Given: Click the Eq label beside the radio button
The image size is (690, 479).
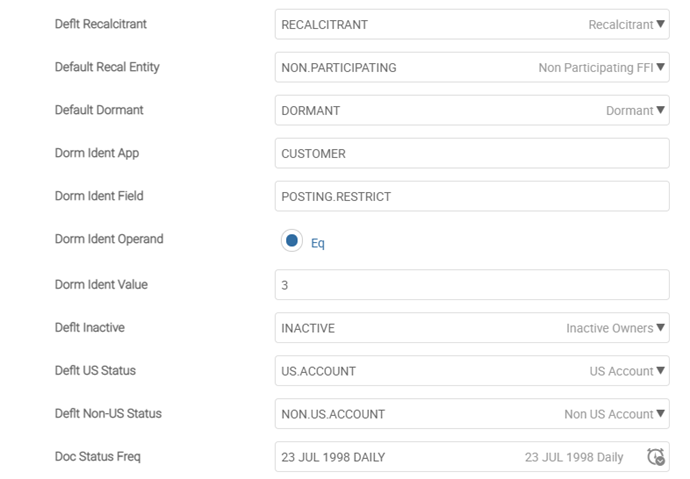Looking at the screenshot, I should pos(318,243).
